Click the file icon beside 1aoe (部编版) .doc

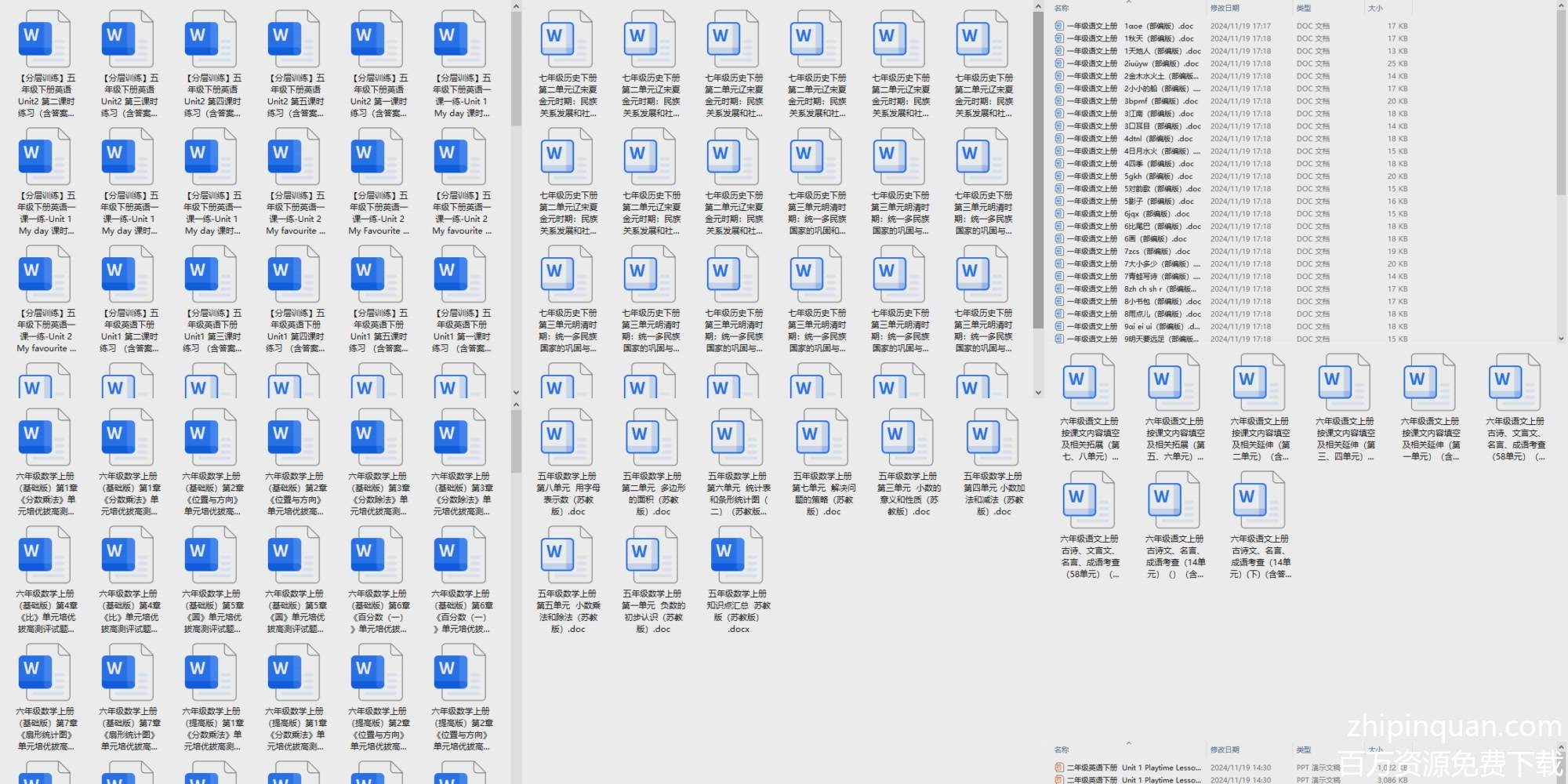click(x=1059, y=26)
